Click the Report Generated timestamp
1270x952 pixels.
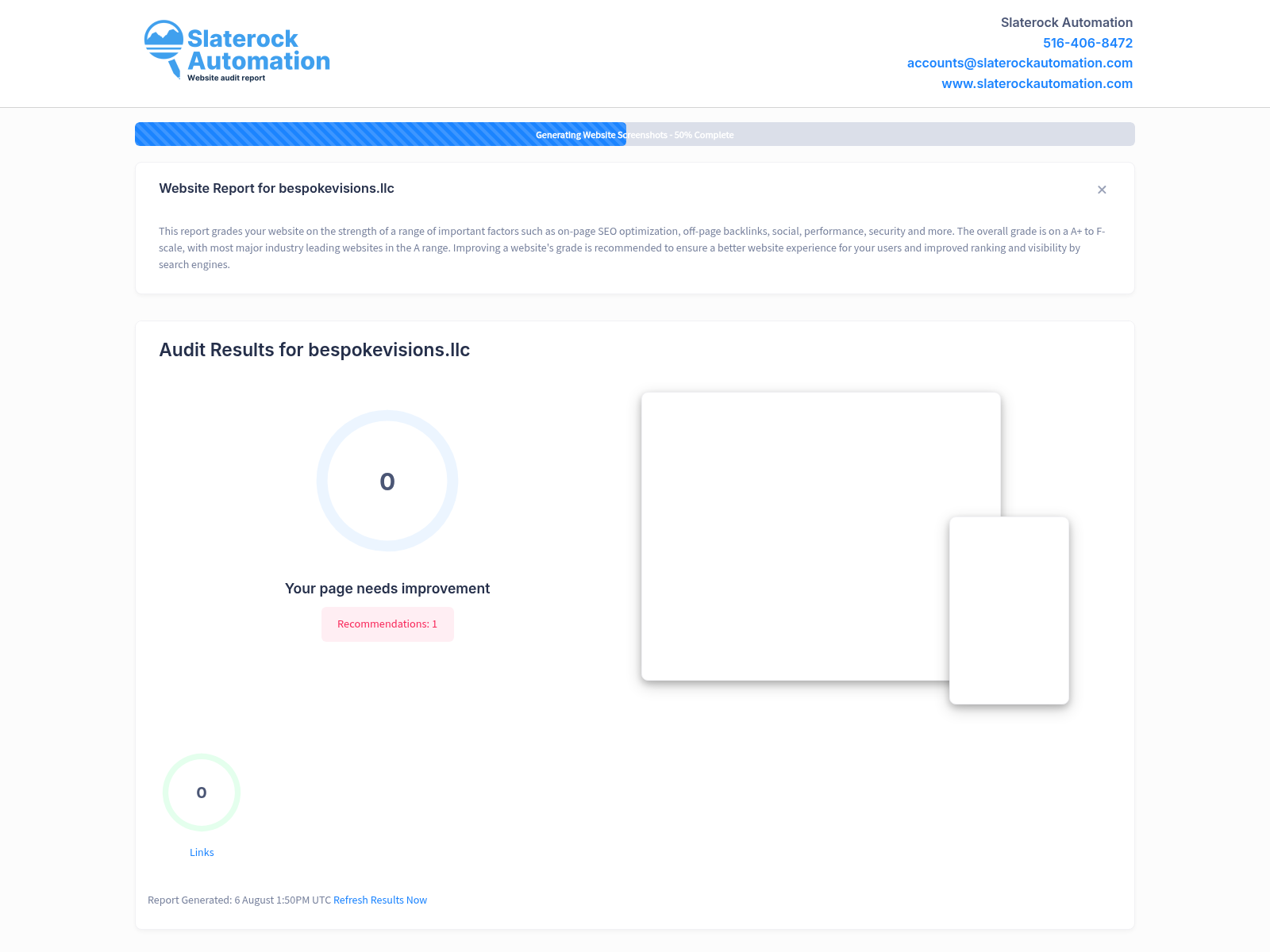(x=239, y=900)
